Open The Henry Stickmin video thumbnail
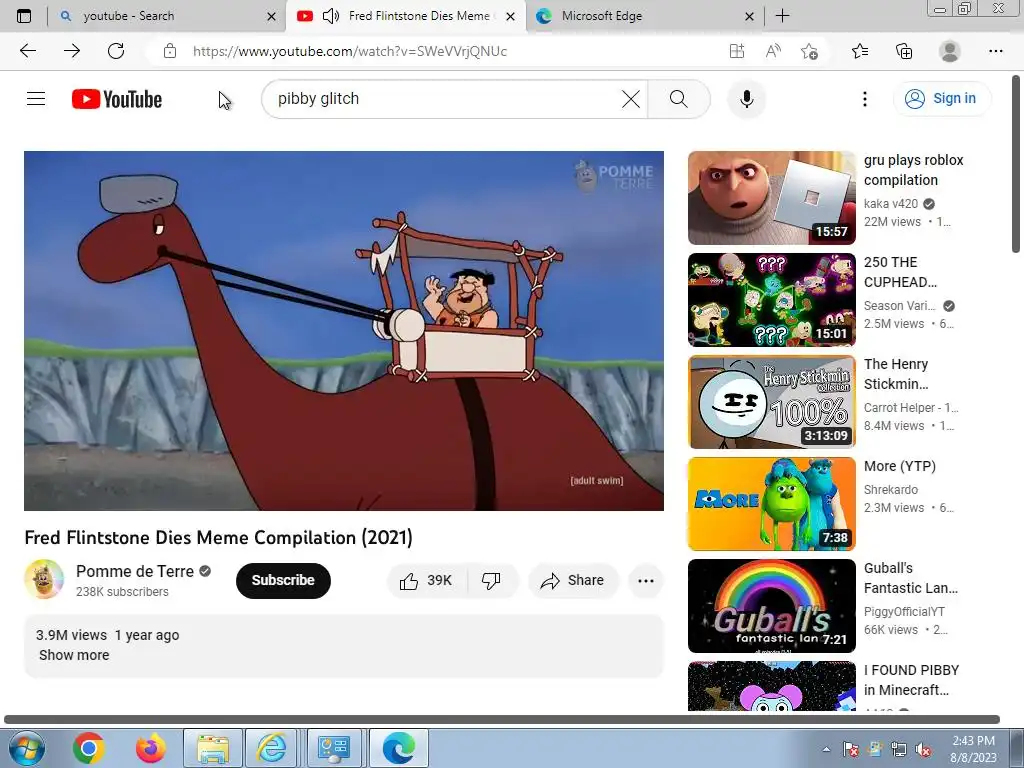Image resolution: width=1024 pixels, height=768 pixels. (771, 402)
